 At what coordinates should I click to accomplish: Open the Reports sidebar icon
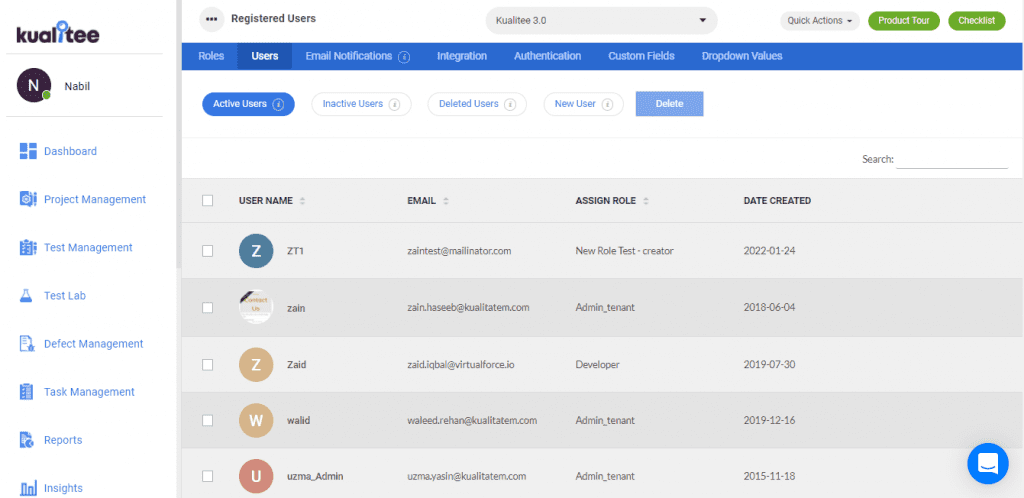click(x=28, y=440)
